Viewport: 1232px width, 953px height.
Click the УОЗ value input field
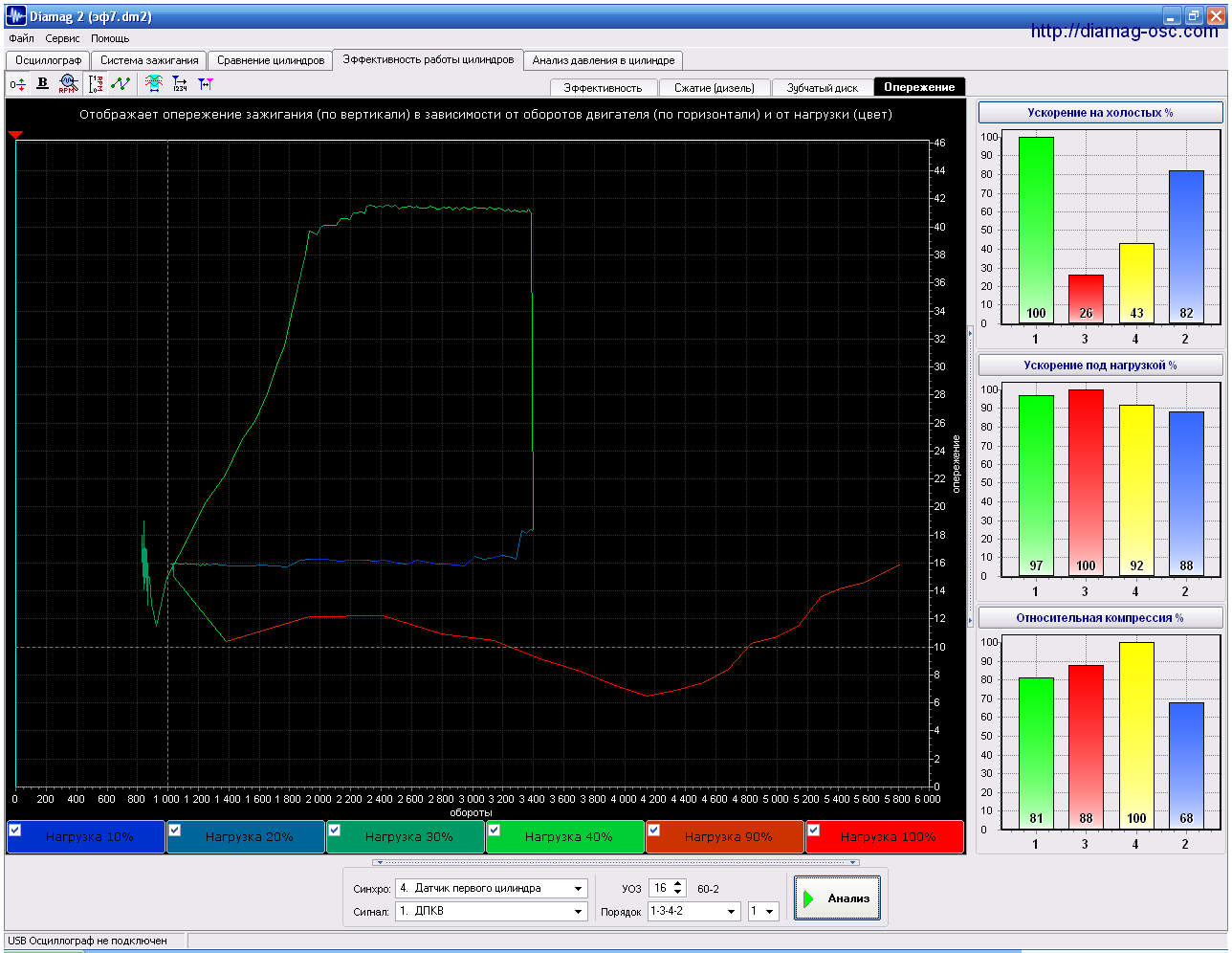pyautogui.click(x=661, y=889)
